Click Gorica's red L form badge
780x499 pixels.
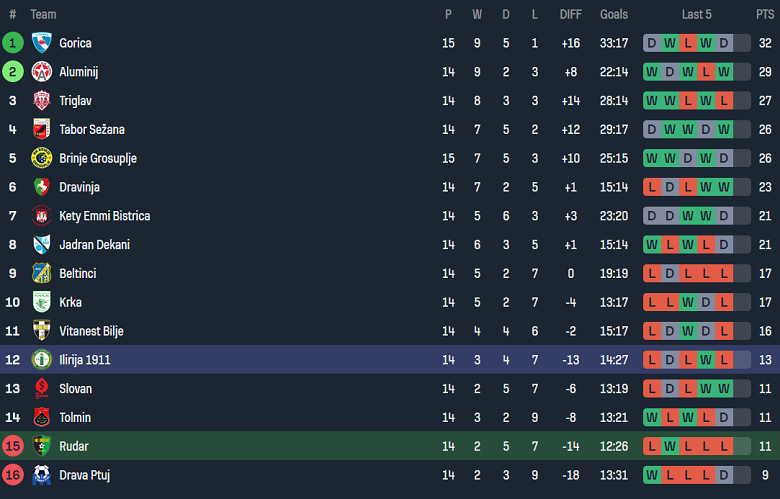688,43
